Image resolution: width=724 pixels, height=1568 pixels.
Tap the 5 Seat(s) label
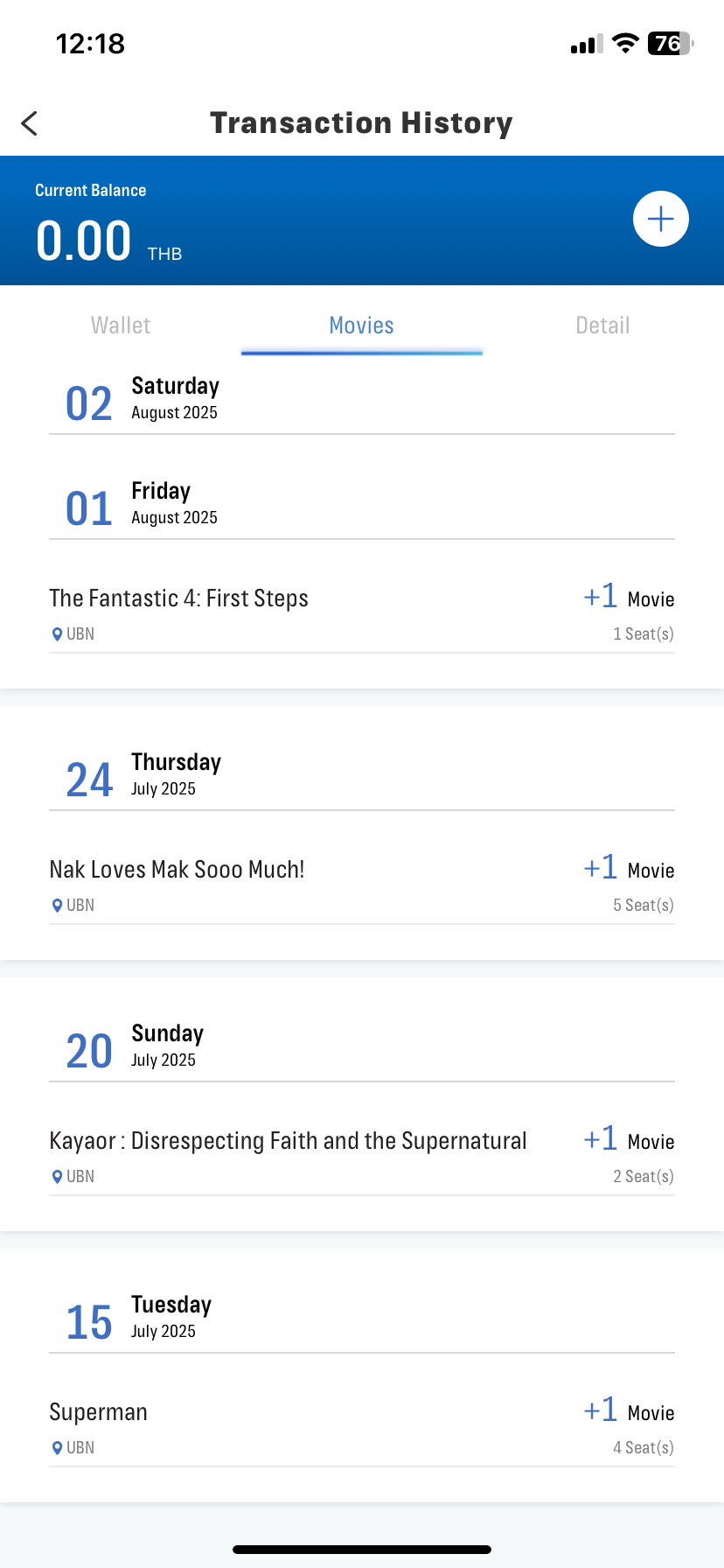coord(644,906)
